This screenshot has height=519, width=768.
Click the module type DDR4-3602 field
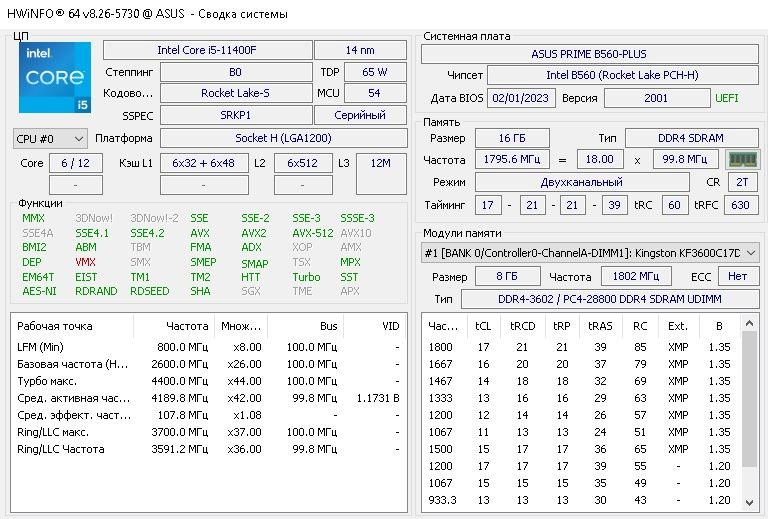pyautogui.click(x=610, y=299)
